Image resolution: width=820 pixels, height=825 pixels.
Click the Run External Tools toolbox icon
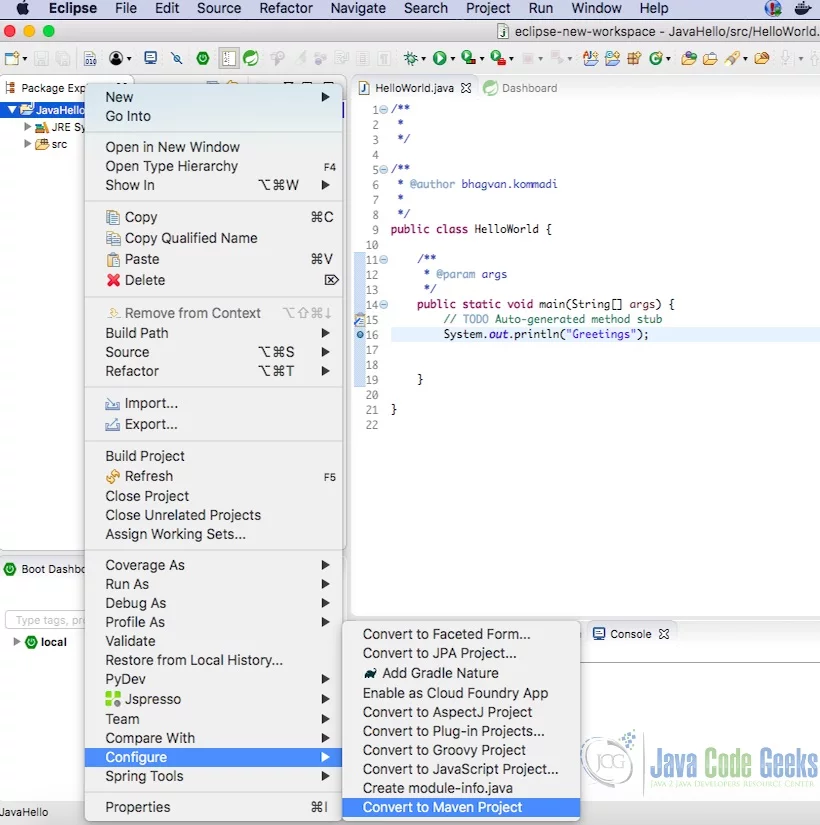(497, 58)
